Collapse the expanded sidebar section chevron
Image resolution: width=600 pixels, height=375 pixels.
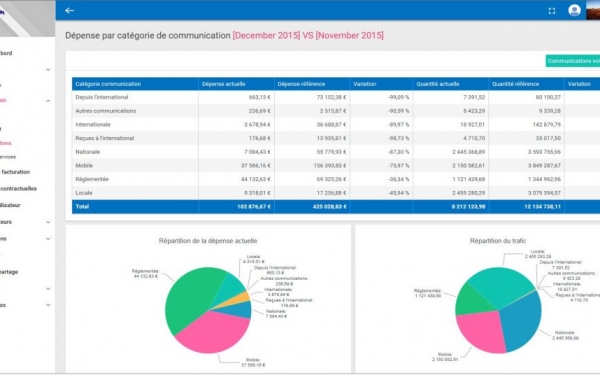48,101
